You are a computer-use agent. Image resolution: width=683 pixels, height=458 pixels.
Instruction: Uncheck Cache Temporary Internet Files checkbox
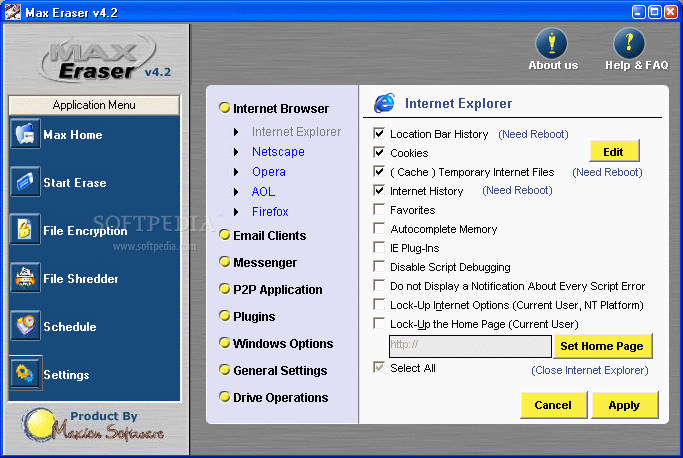pyautogui.click(x=379, y=171)
